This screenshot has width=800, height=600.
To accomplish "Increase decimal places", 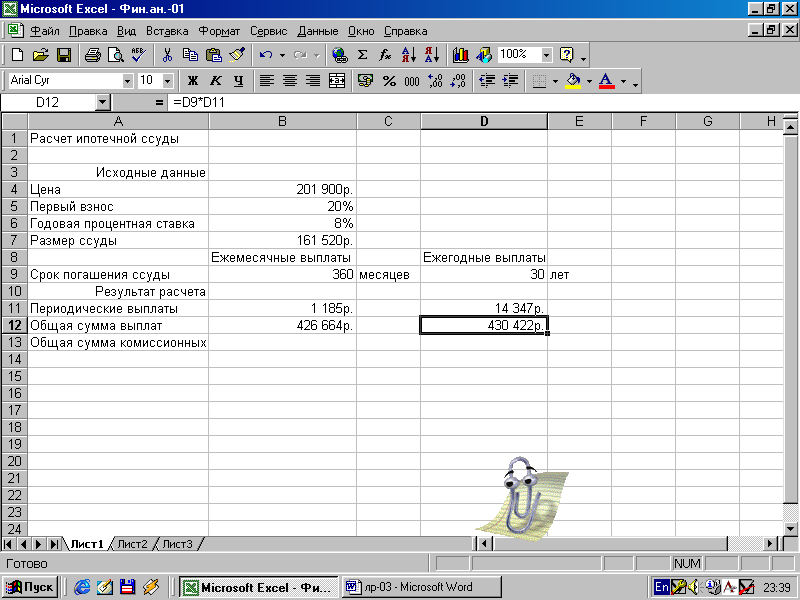I will coord(435,81).
